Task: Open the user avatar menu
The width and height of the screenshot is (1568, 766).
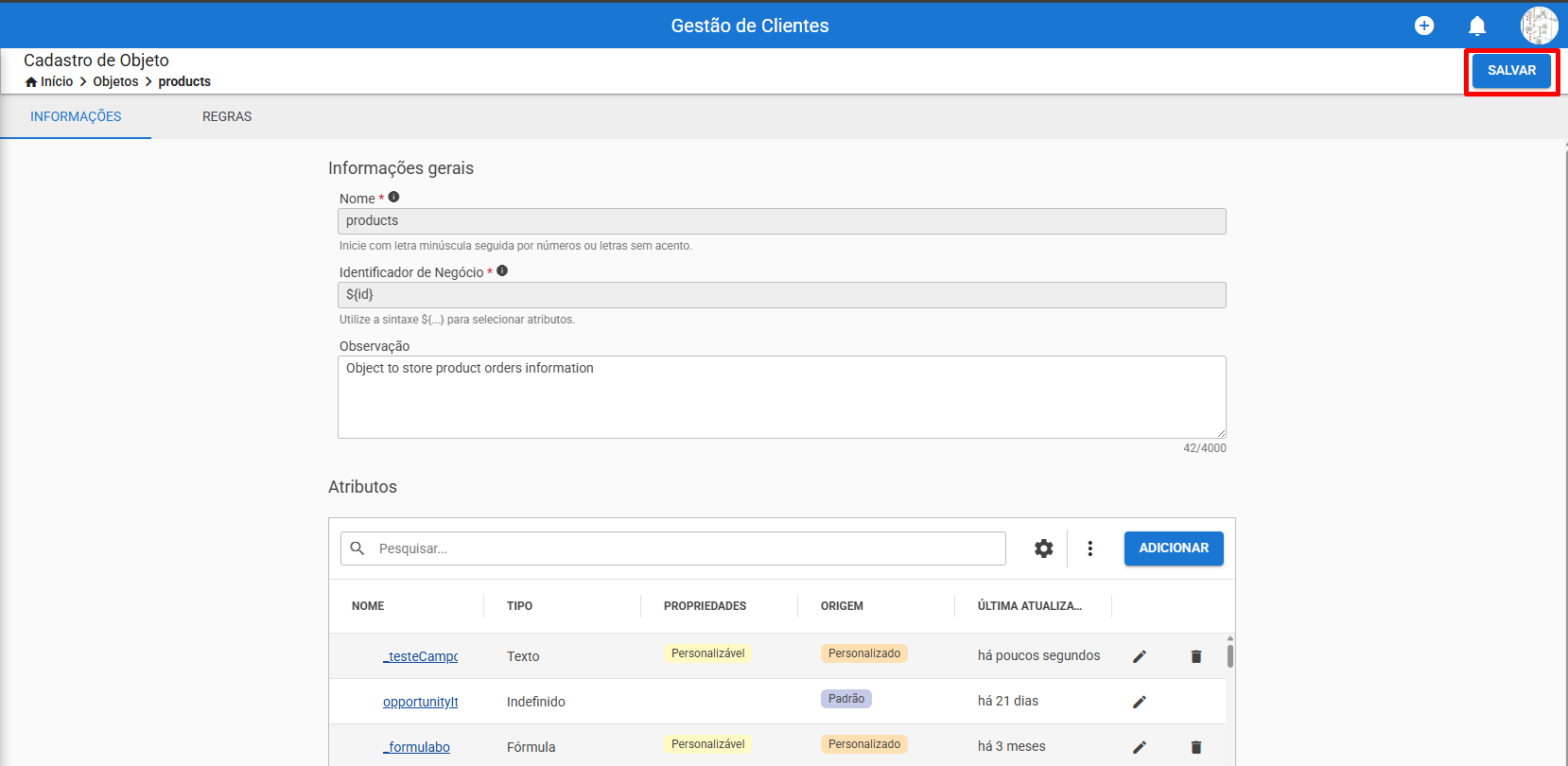Action: 1539,26
